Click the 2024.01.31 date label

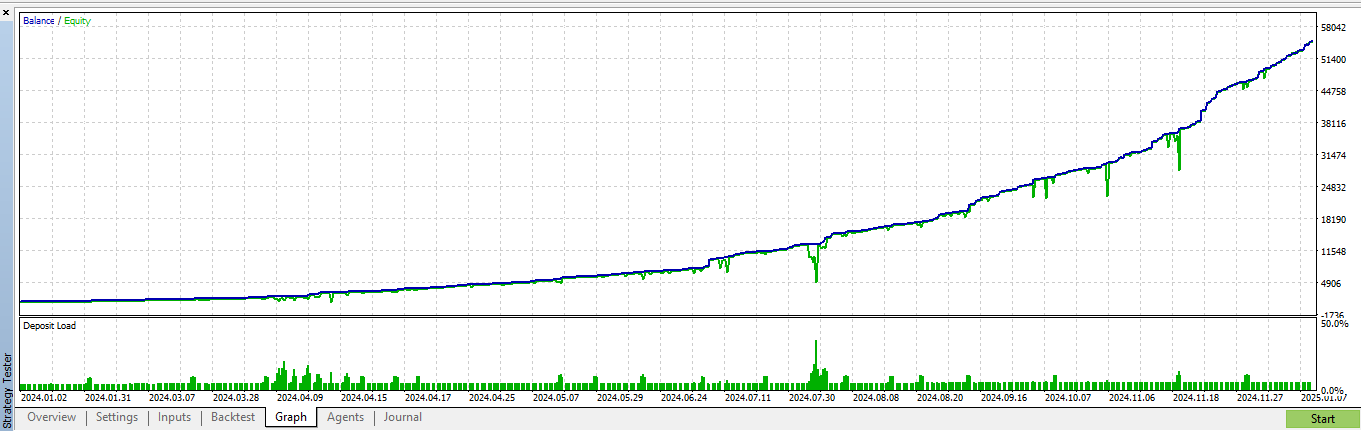click(109, 397)
